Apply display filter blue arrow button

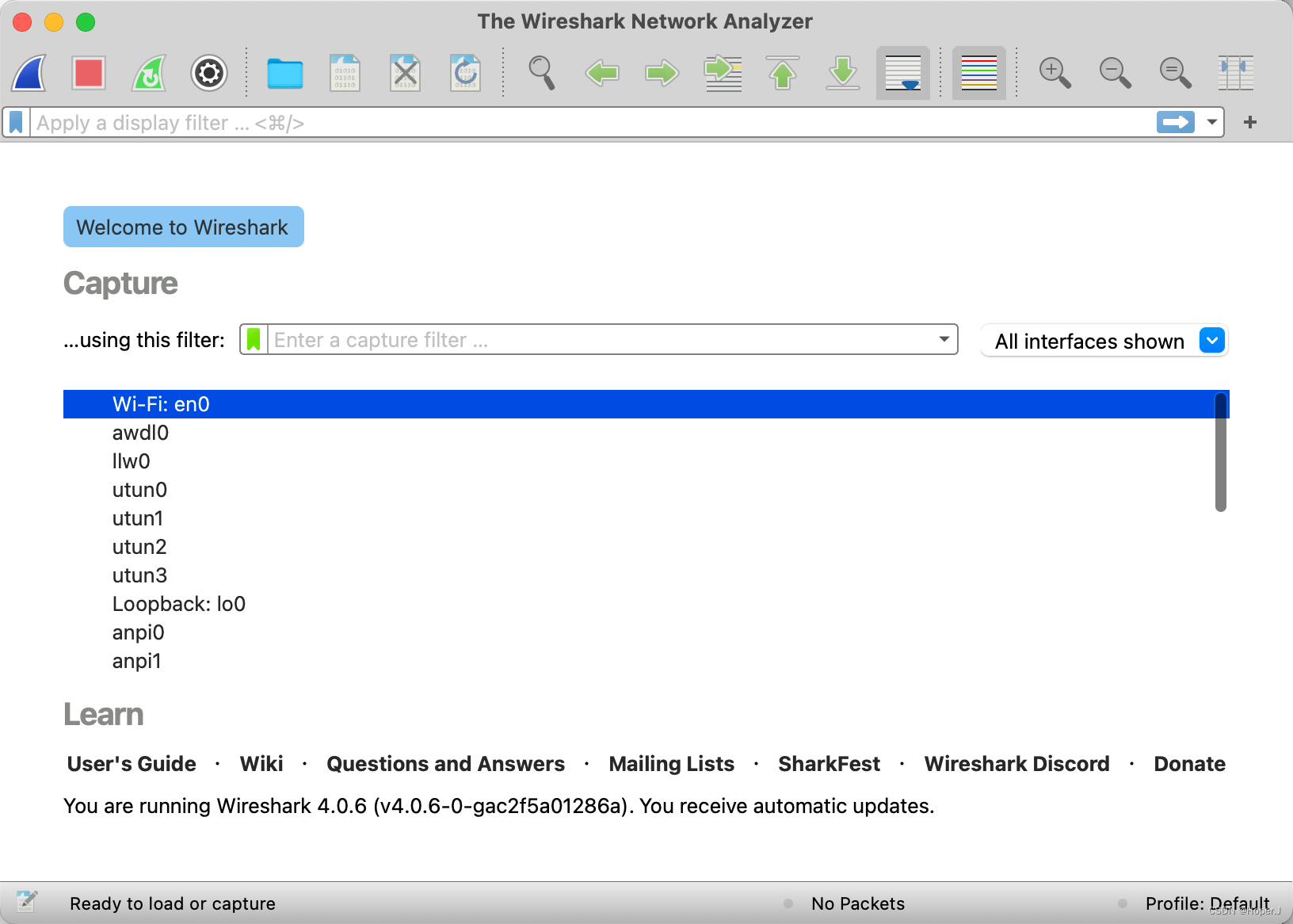pos(1176,122)
